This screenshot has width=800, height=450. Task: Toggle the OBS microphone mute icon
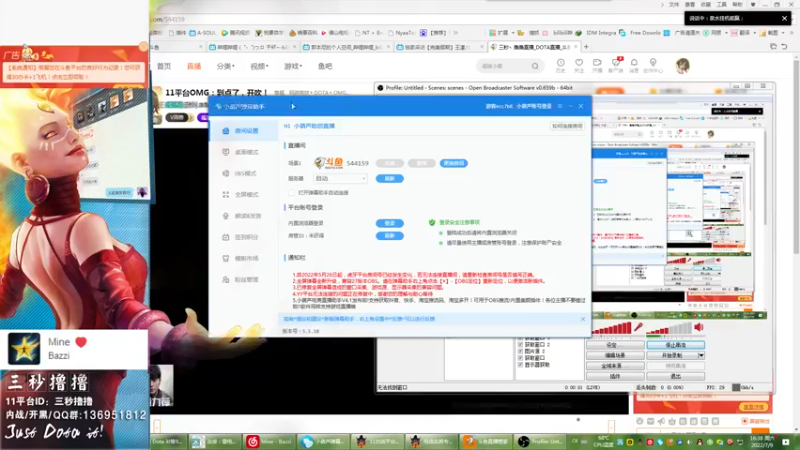[x=638, y=327]
